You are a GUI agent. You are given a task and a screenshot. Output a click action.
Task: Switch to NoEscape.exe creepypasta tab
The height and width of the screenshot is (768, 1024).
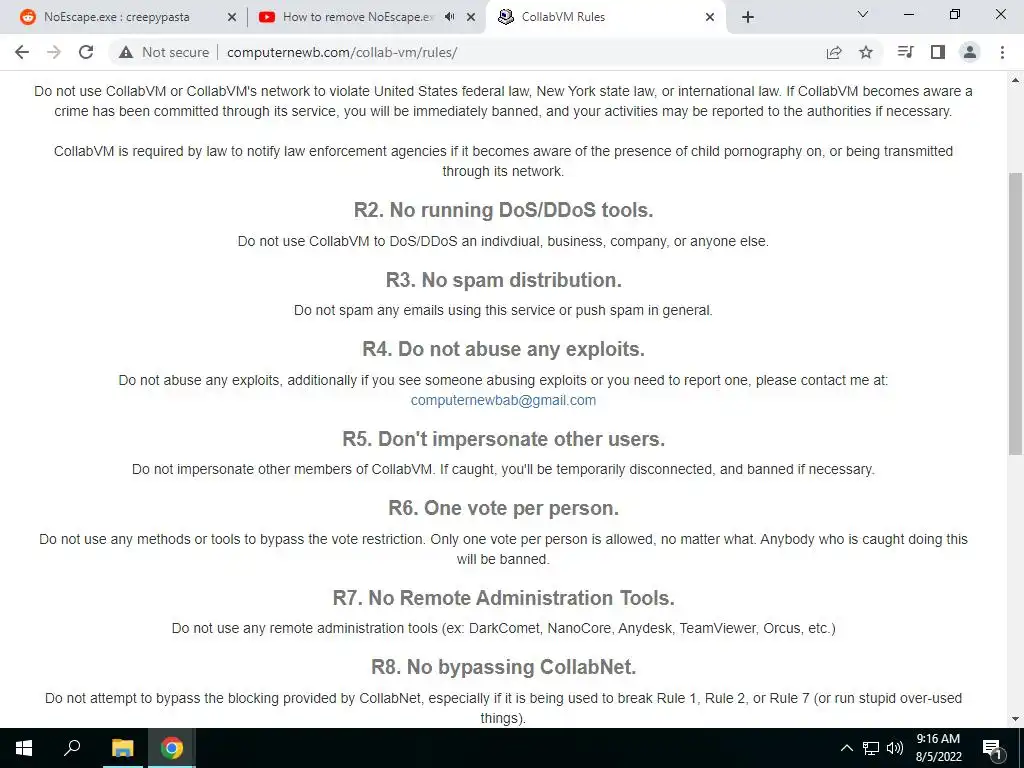[x=129, y=17]
